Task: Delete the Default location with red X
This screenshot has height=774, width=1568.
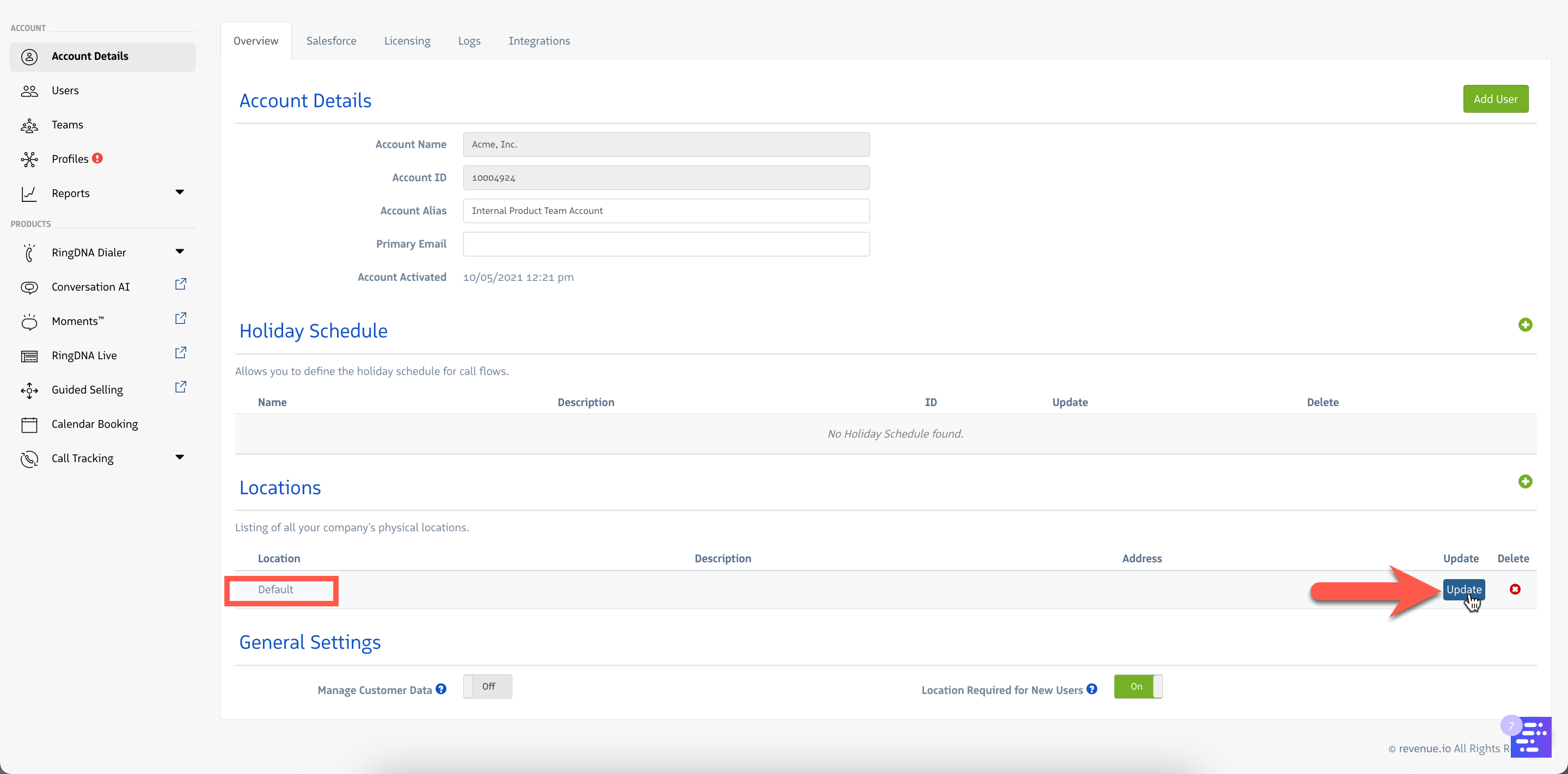Action: (1515, 589)
